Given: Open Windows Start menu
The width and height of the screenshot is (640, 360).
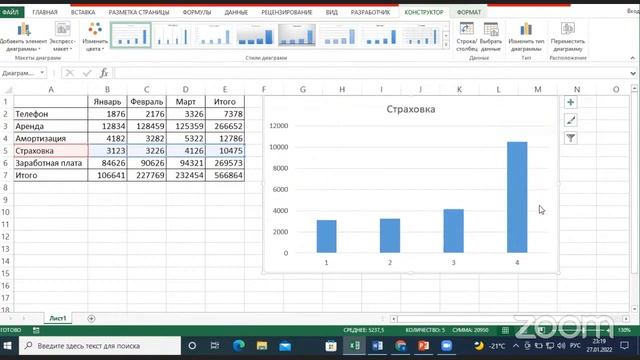Looking at the screenshot, I should pos(7,346).
